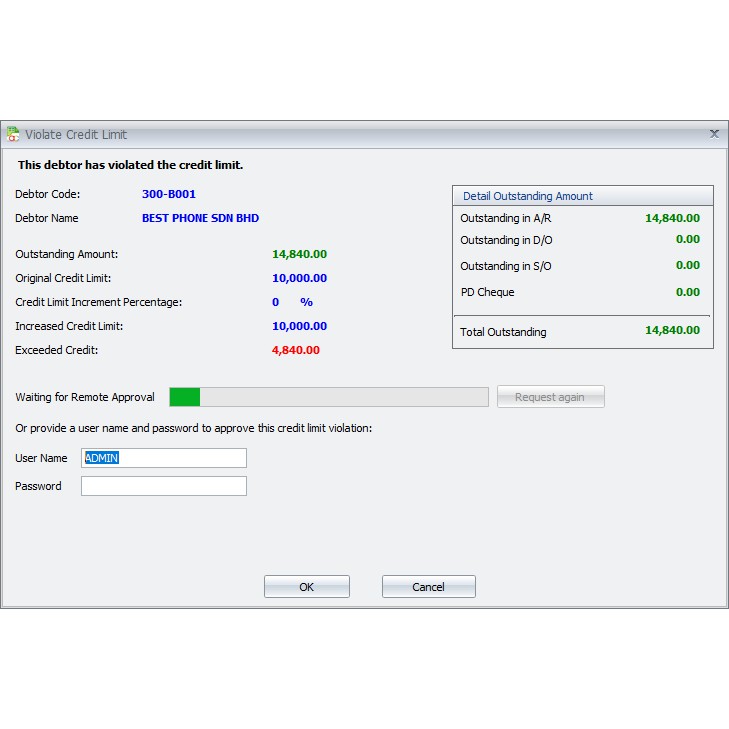Select the debtor code 300-B001
The image size is (729, 729).
click(x=169, y=194)
